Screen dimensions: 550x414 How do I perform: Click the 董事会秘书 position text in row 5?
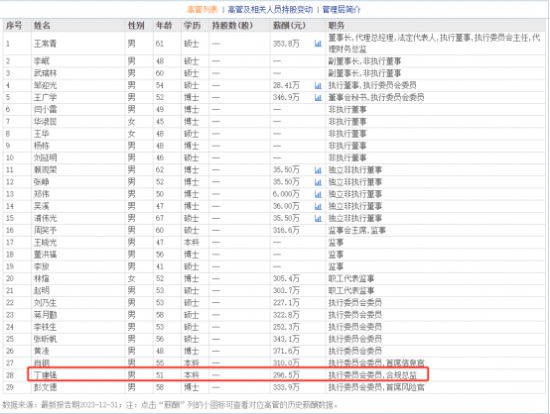347,97
